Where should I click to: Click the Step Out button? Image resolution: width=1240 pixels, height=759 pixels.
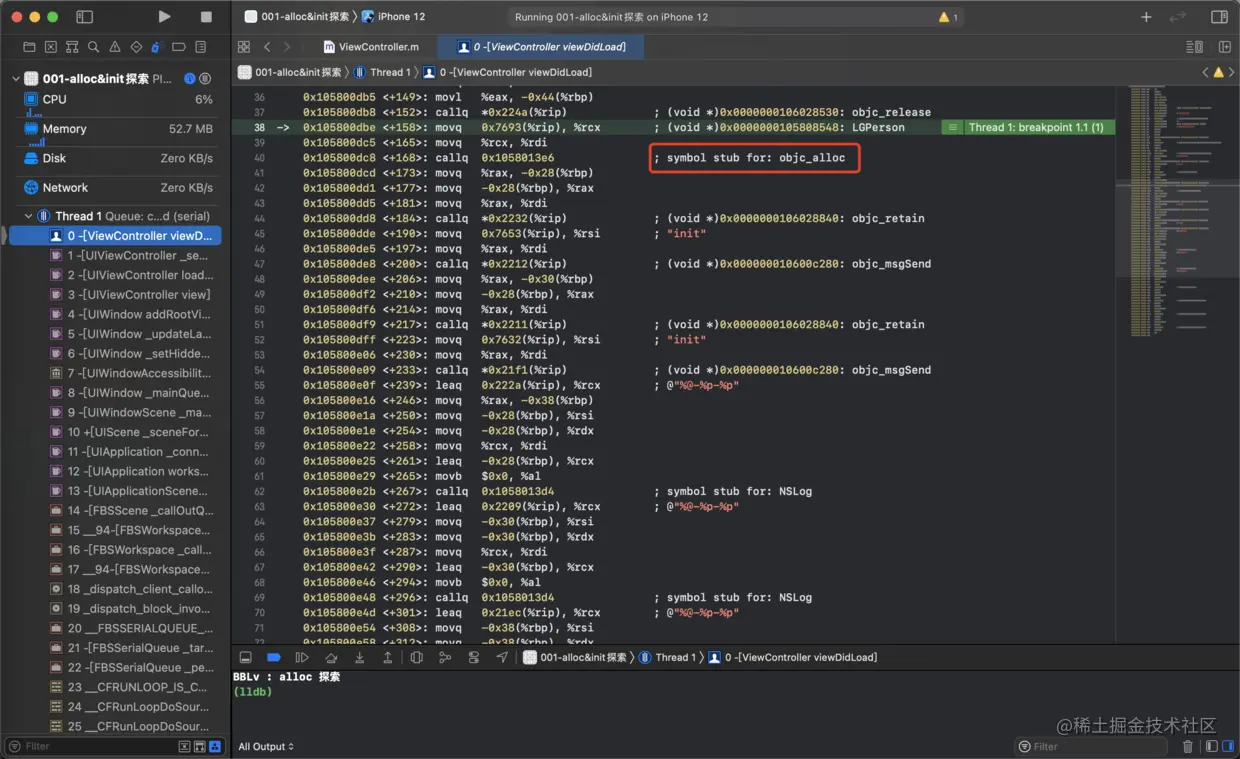(x=388, y=657)
